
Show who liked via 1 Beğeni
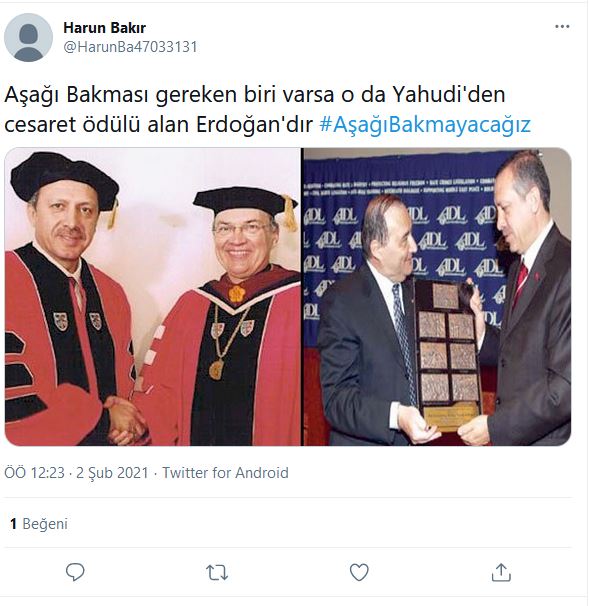coord(39,524)
